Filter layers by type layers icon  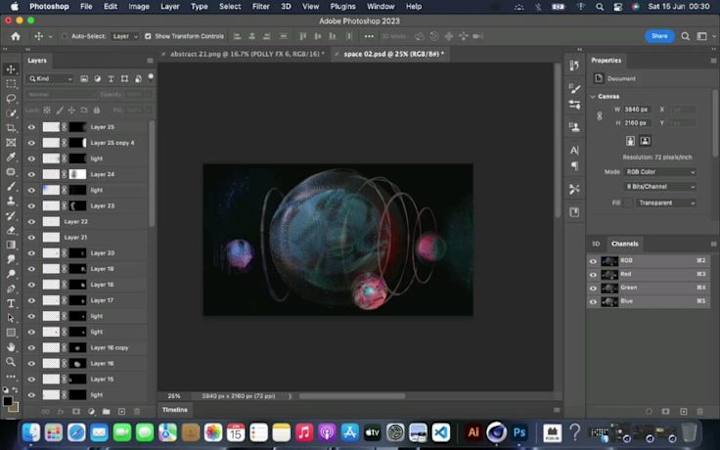click(x=111, y=79)
